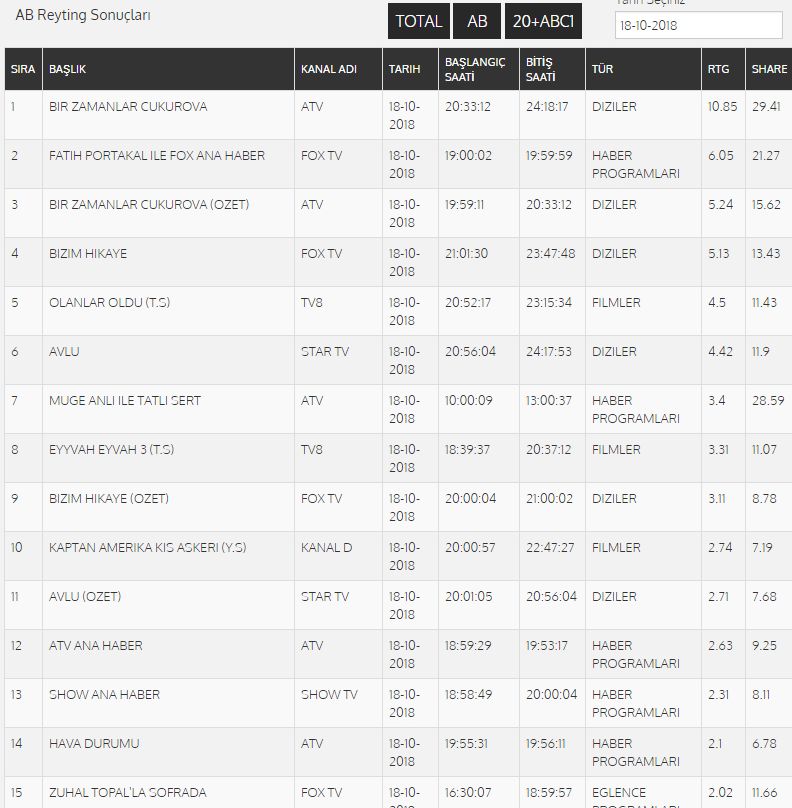792x808 pixels.
Task: Click SHARE value 7.68
Action: coord(764,596)
